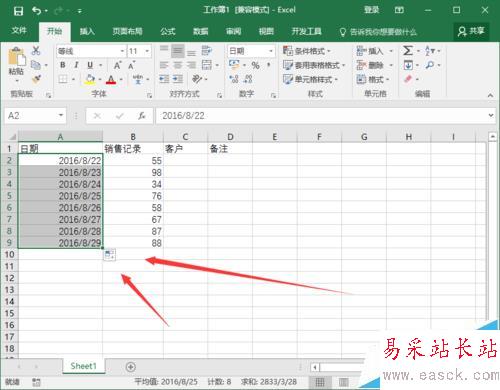Apply the percent style
Viewport: 500px width, 390px height.
coord(255,65)
